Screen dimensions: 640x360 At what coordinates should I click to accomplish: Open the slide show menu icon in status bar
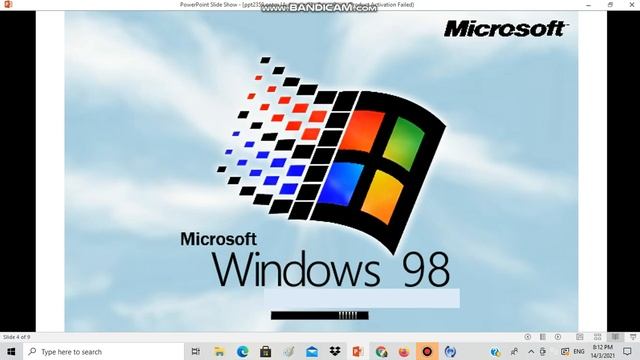[x=542, y=337]
